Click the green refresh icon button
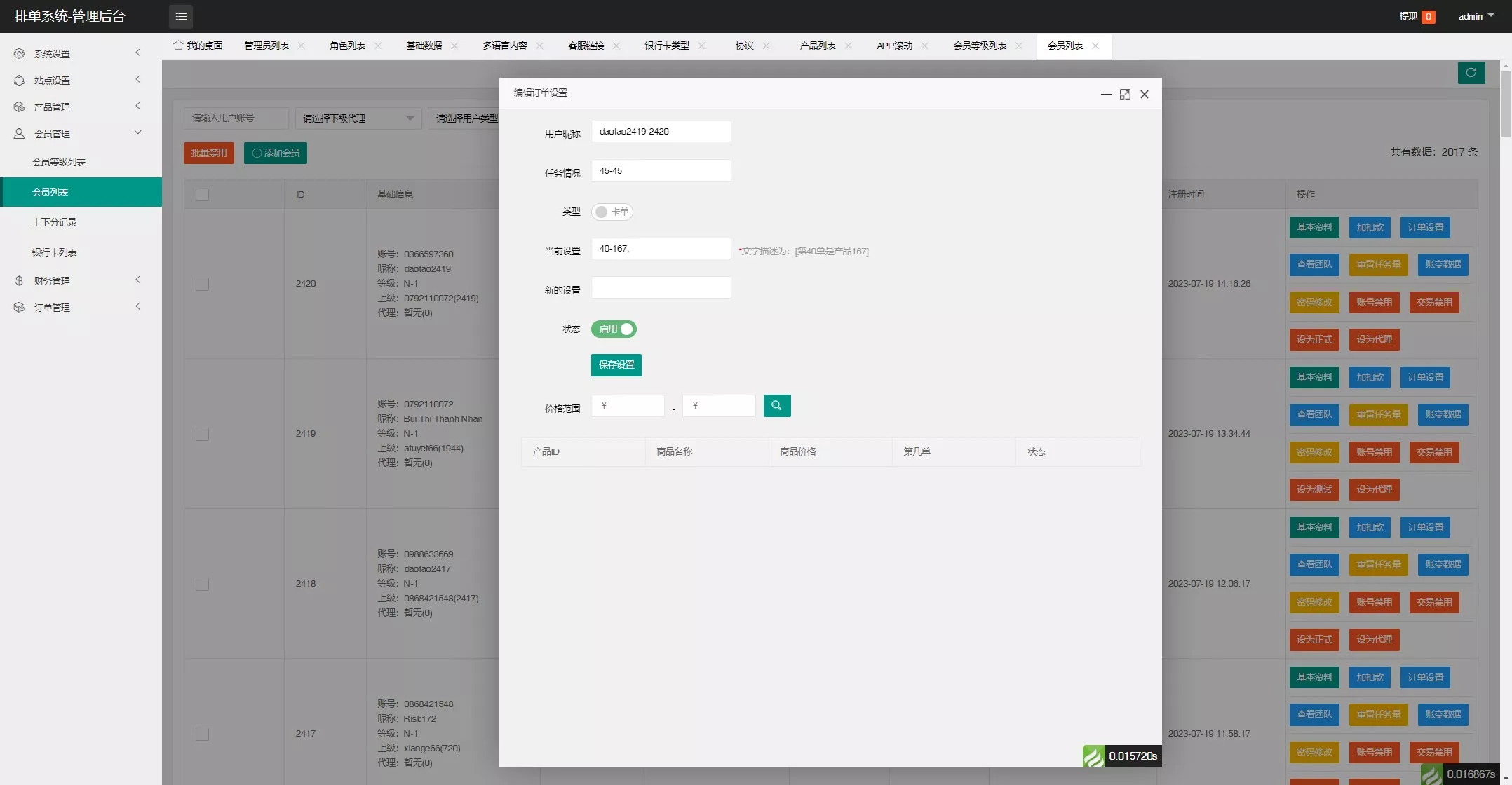1512x785 pixels. click(1471, 73)
